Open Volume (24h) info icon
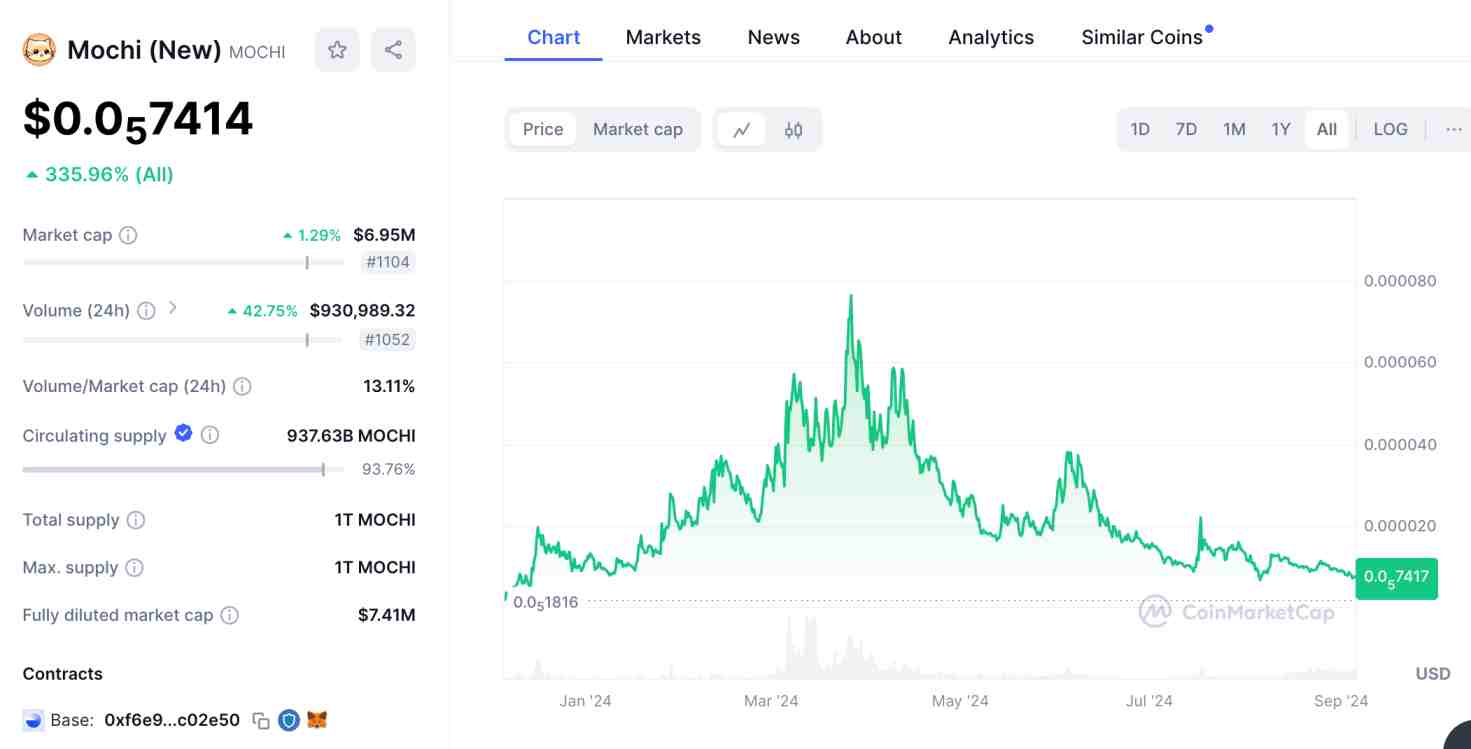 146,311
